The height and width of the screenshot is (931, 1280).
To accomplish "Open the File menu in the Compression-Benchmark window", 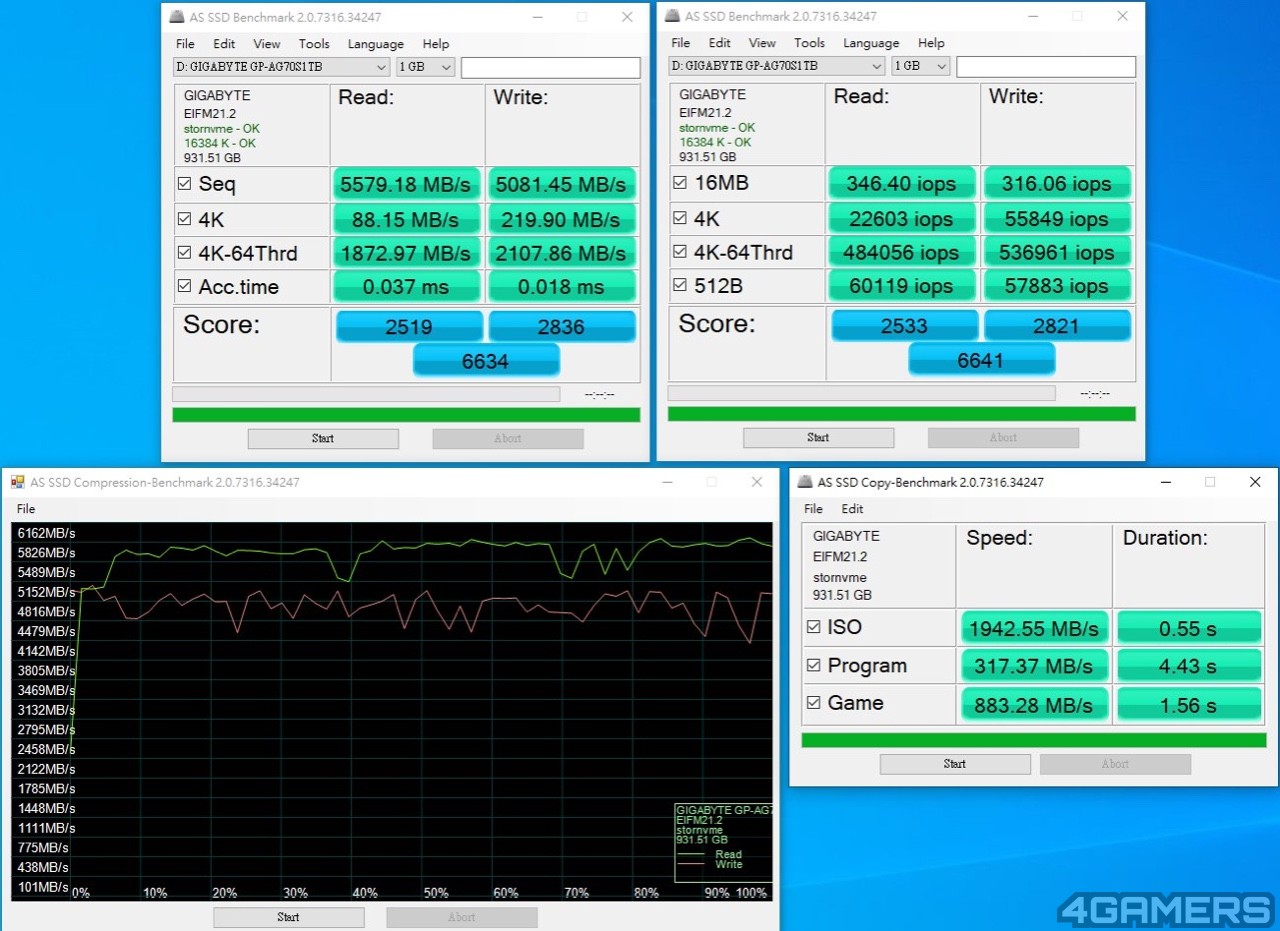I will click(26, 509).
